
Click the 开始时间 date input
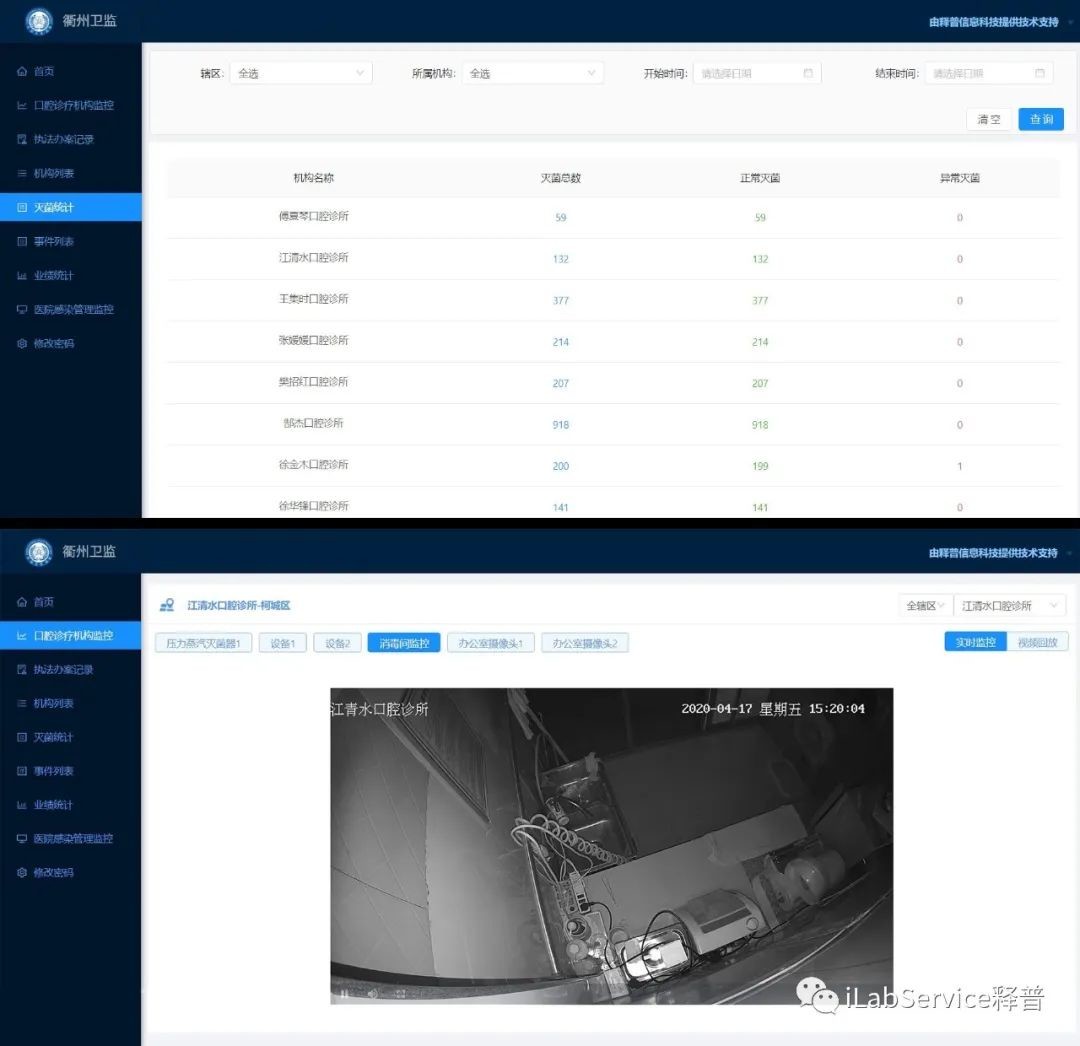point(756,73)
